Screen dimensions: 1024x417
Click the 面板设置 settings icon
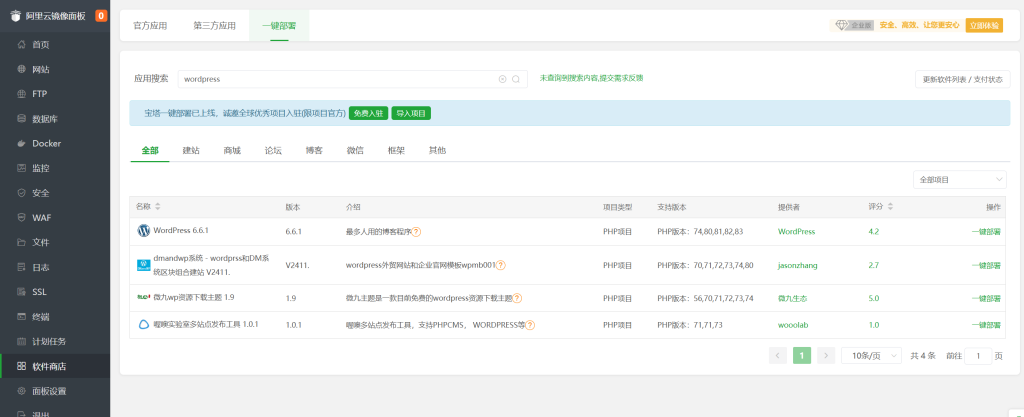(x=22, y=391)
